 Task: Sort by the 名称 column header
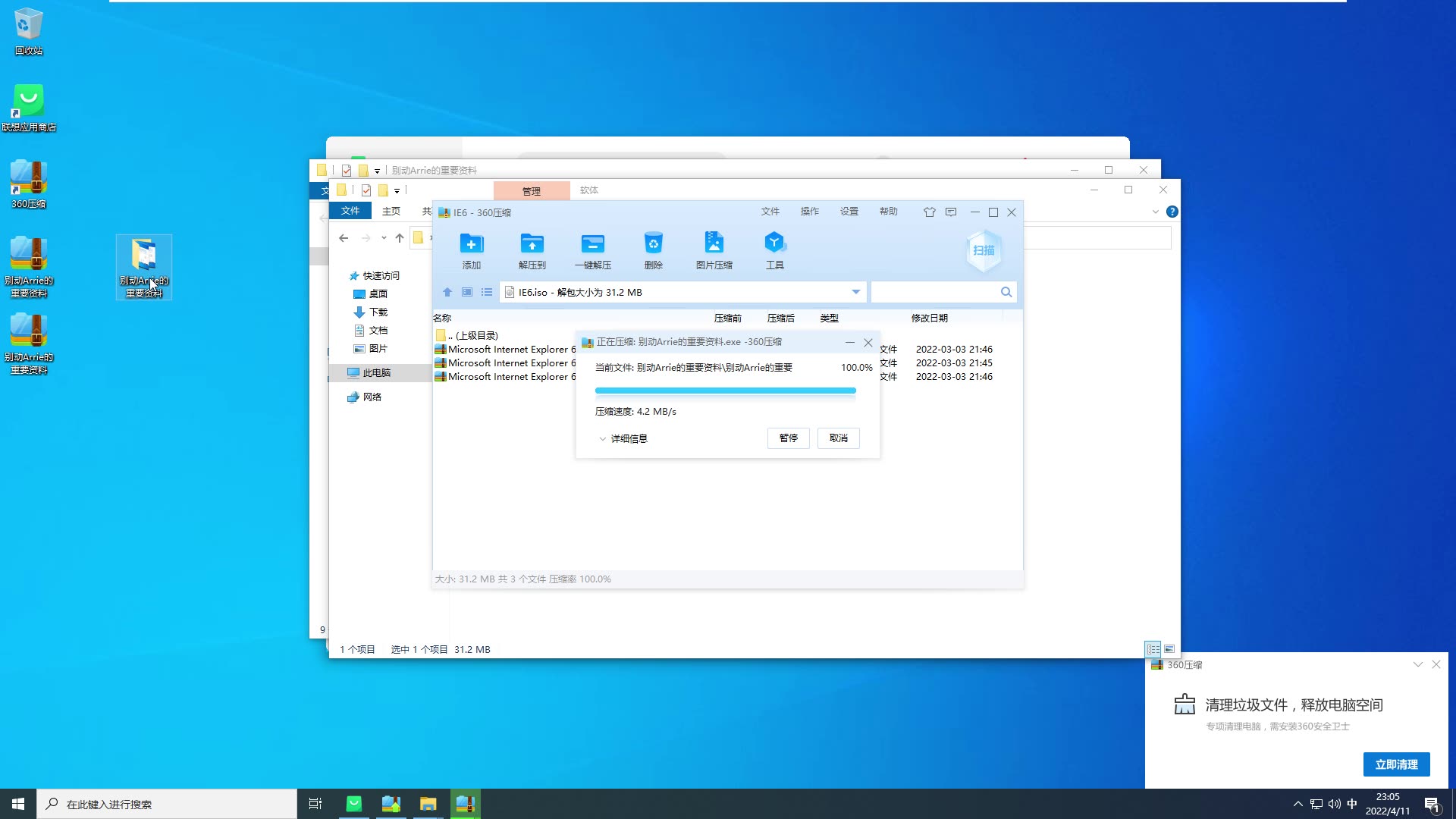point(442,318)
